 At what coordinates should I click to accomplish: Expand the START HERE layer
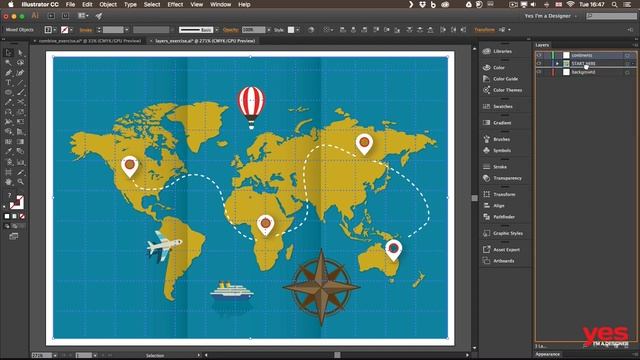[557, 64]
